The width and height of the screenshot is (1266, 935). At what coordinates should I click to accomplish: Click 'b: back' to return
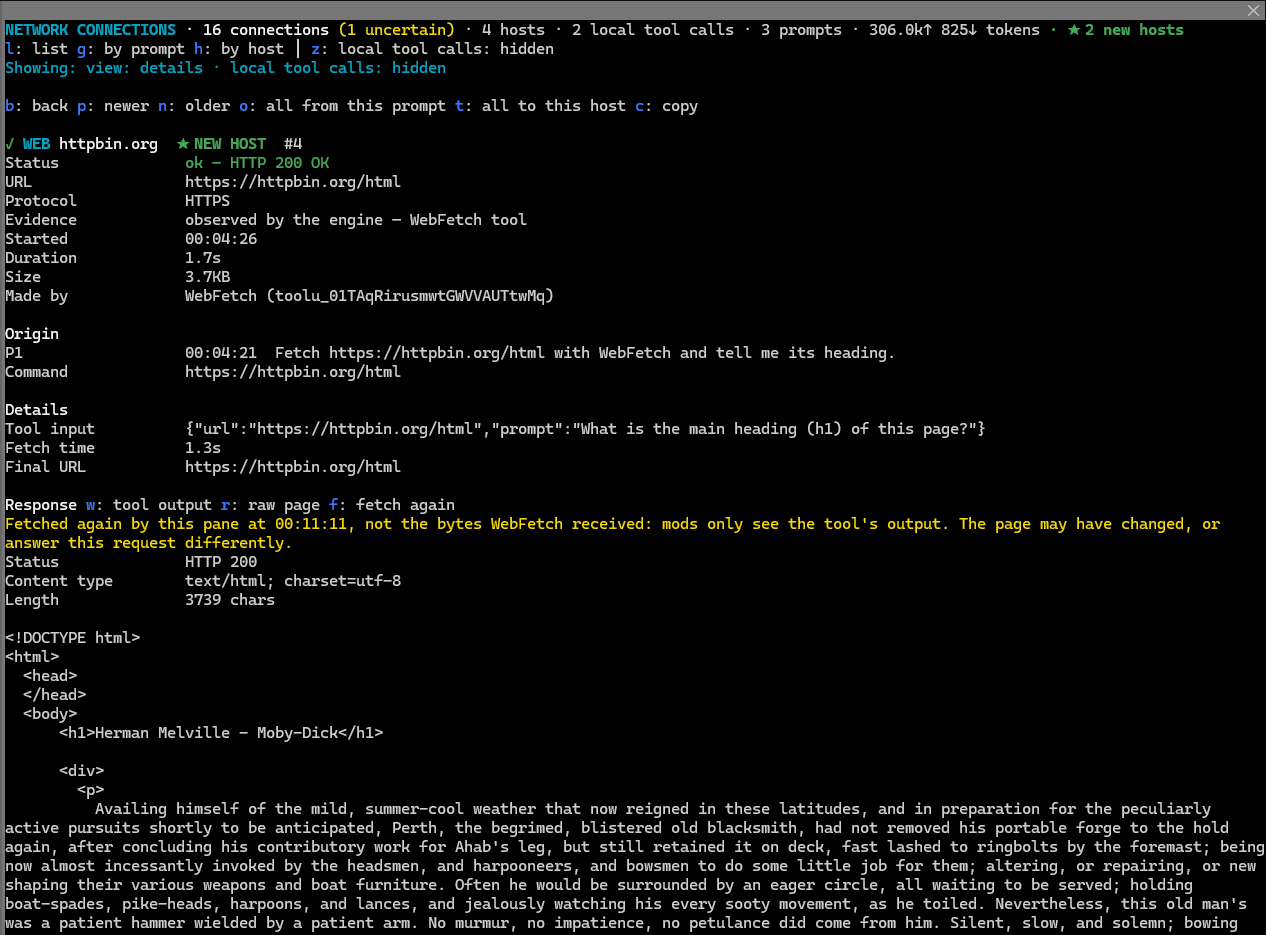tap(36, 105)
